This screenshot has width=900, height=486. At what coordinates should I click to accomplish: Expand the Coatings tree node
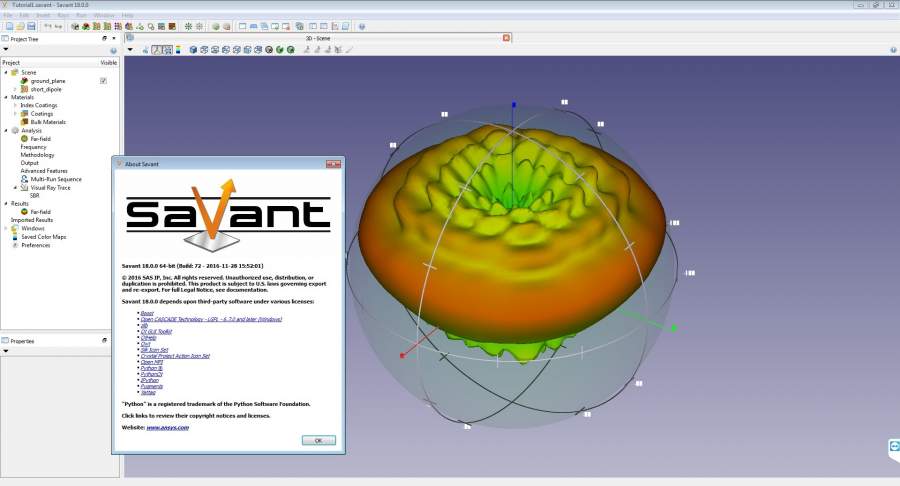[15, 114]
